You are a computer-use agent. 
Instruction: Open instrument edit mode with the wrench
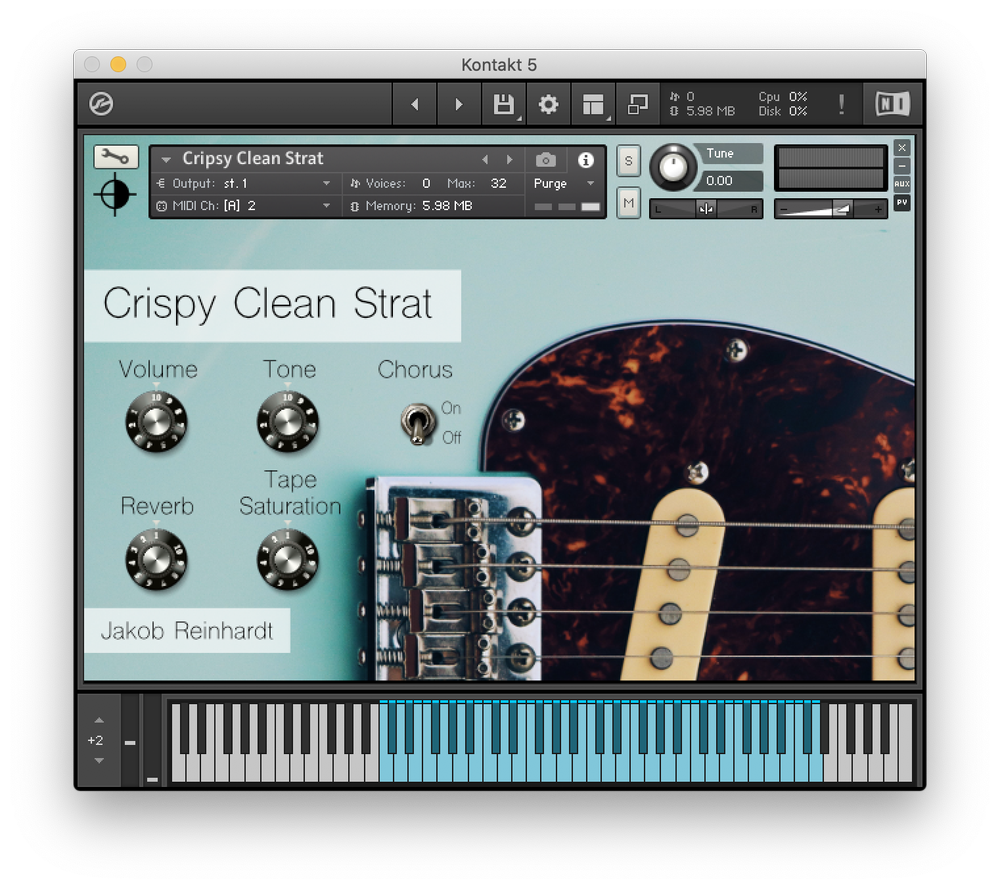(x=115, y=156)
